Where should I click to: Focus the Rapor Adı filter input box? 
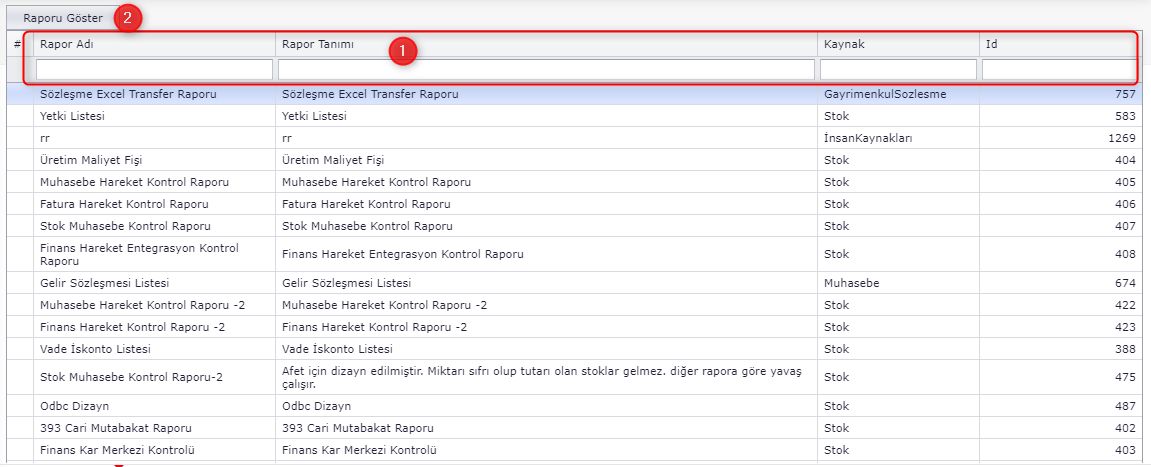[x=154, y=69]
